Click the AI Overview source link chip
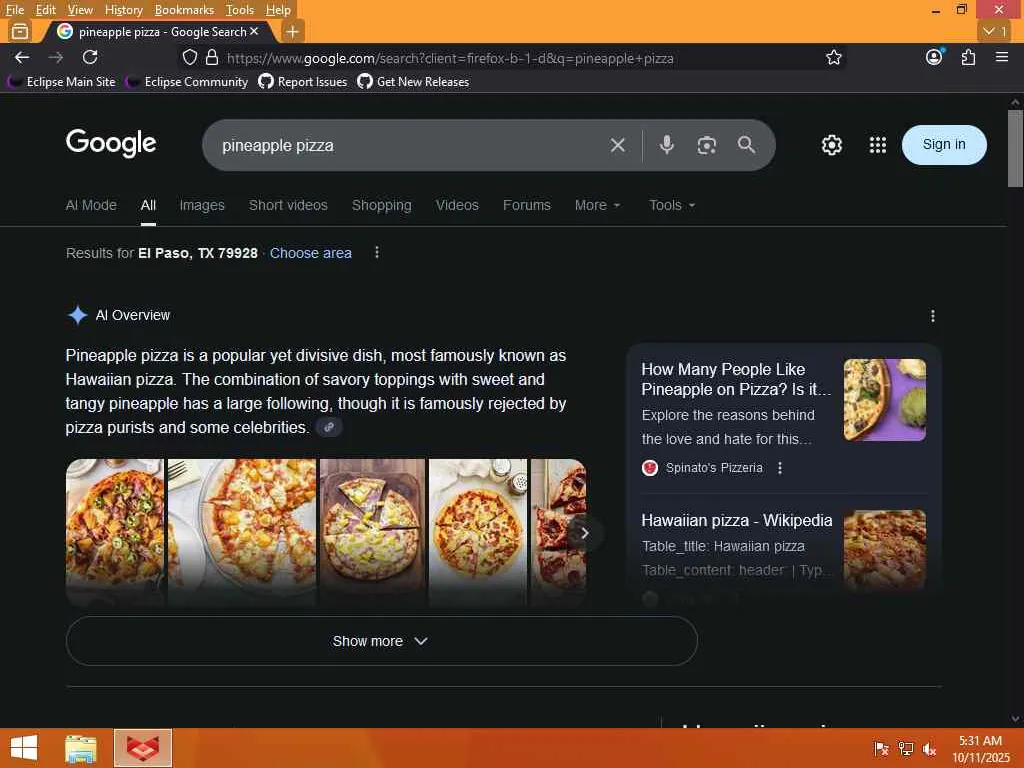1024x768 pixels. point(329,427)
